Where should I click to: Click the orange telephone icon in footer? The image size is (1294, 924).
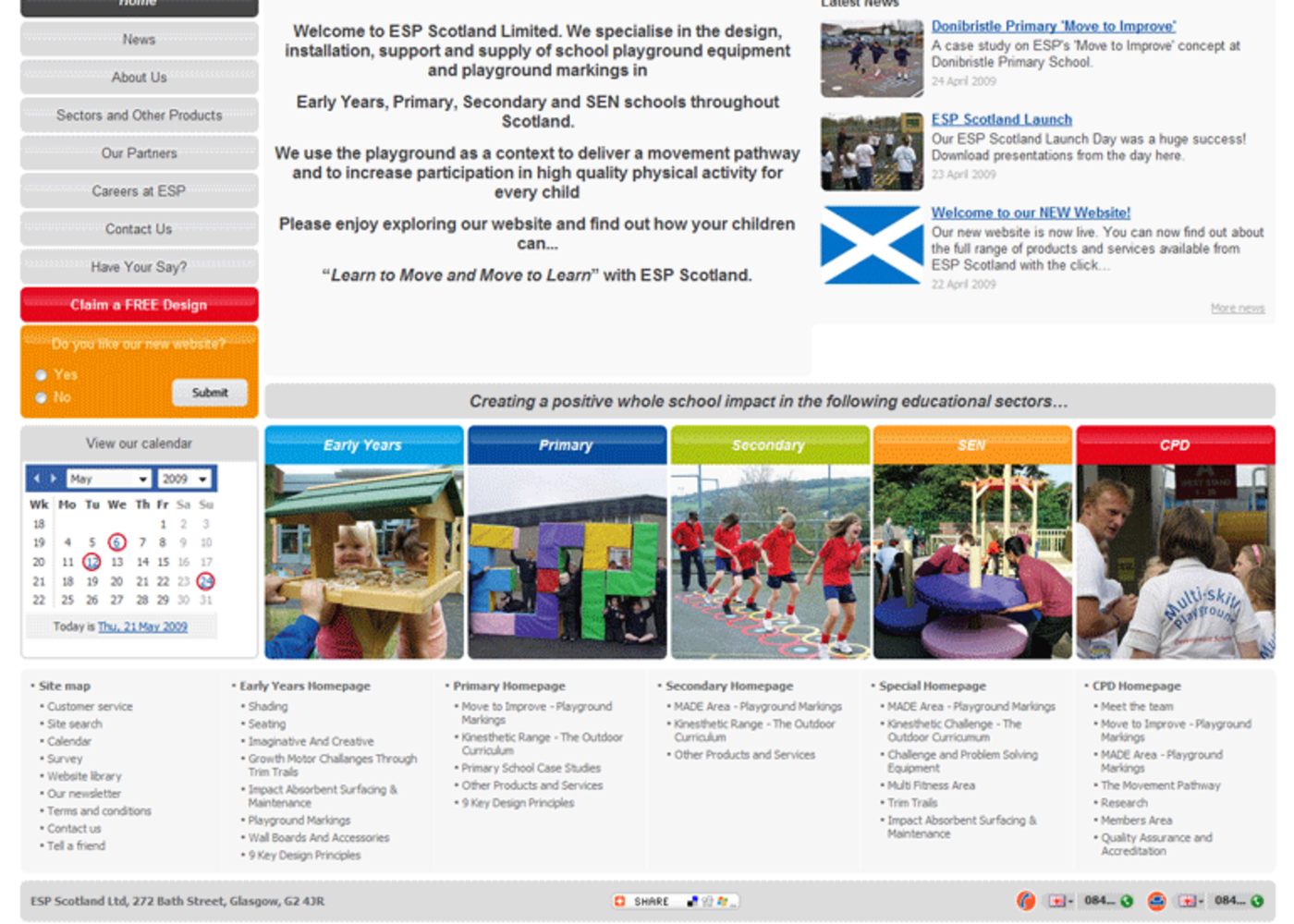1025,901
